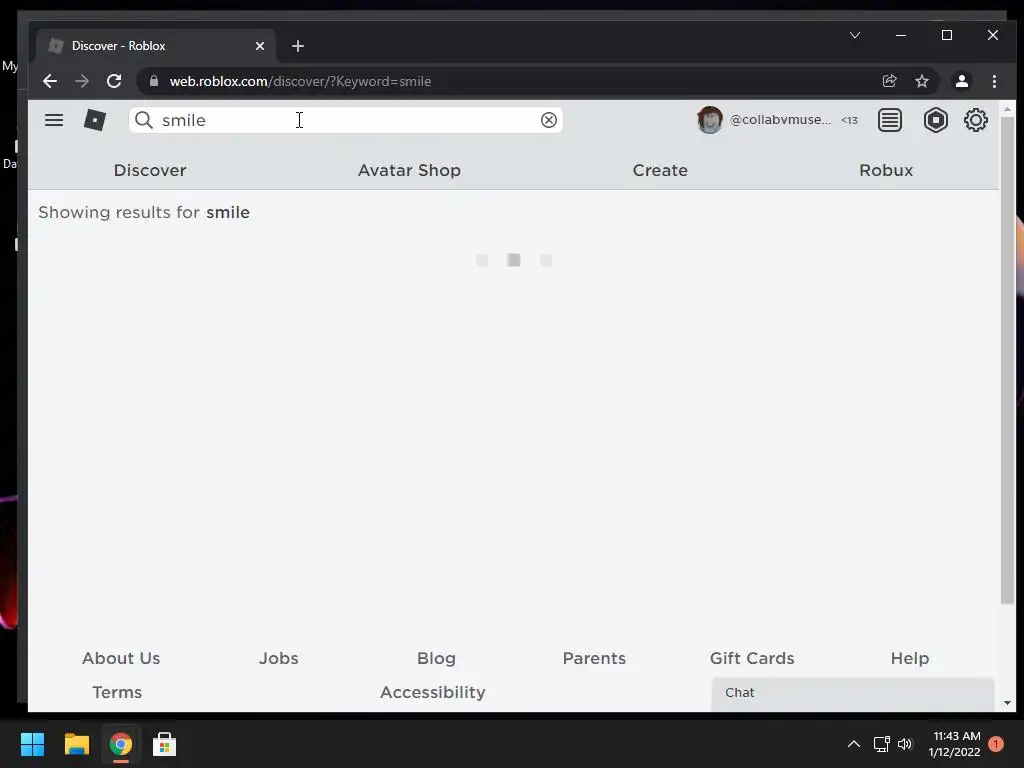Show hidden system tray icons
1024x768 pixels.
854,744
